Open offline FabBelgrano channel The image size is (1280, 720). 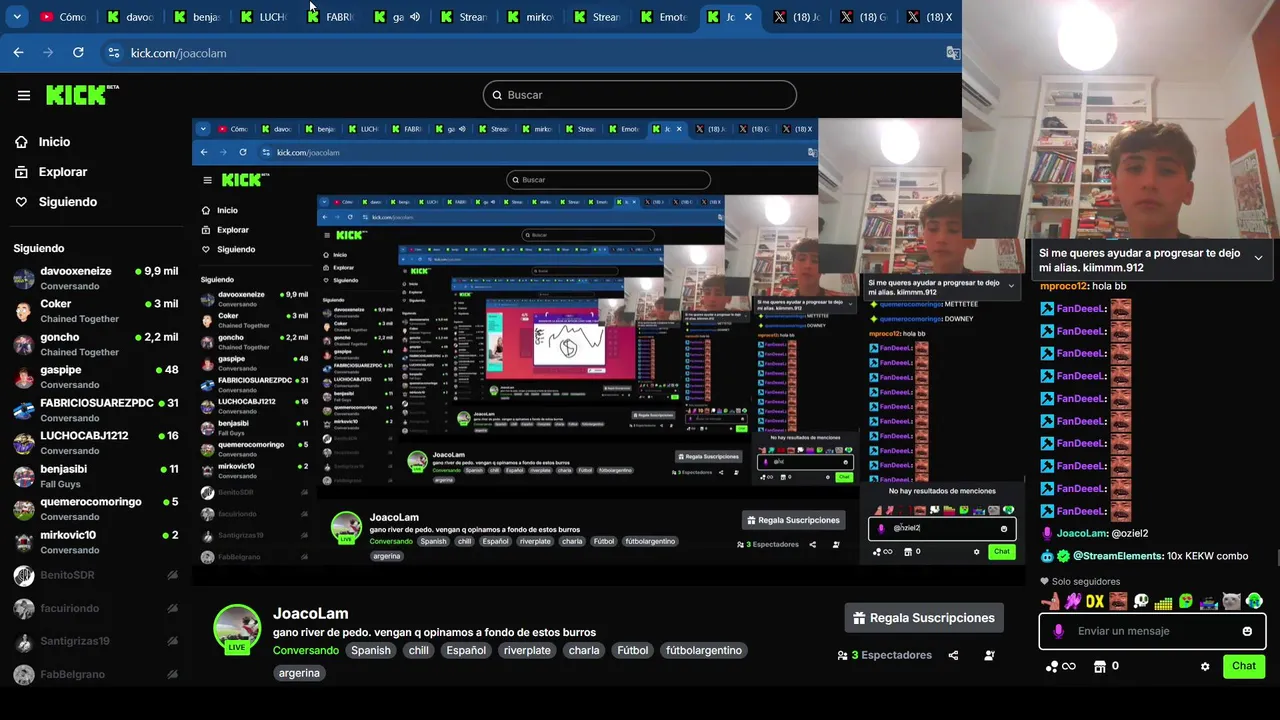point(96,674)
